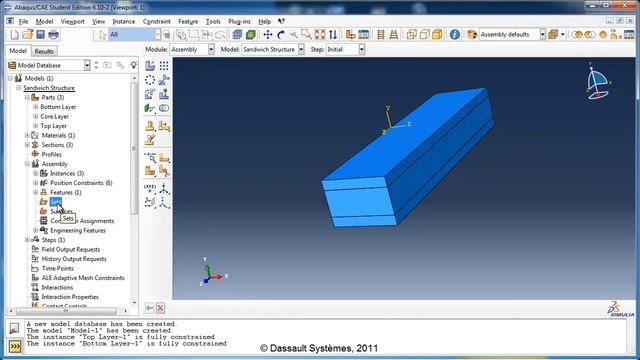This screenshot has height=360, width=640.
Task: Select the Sets item in tree
Action: (55, 202)
